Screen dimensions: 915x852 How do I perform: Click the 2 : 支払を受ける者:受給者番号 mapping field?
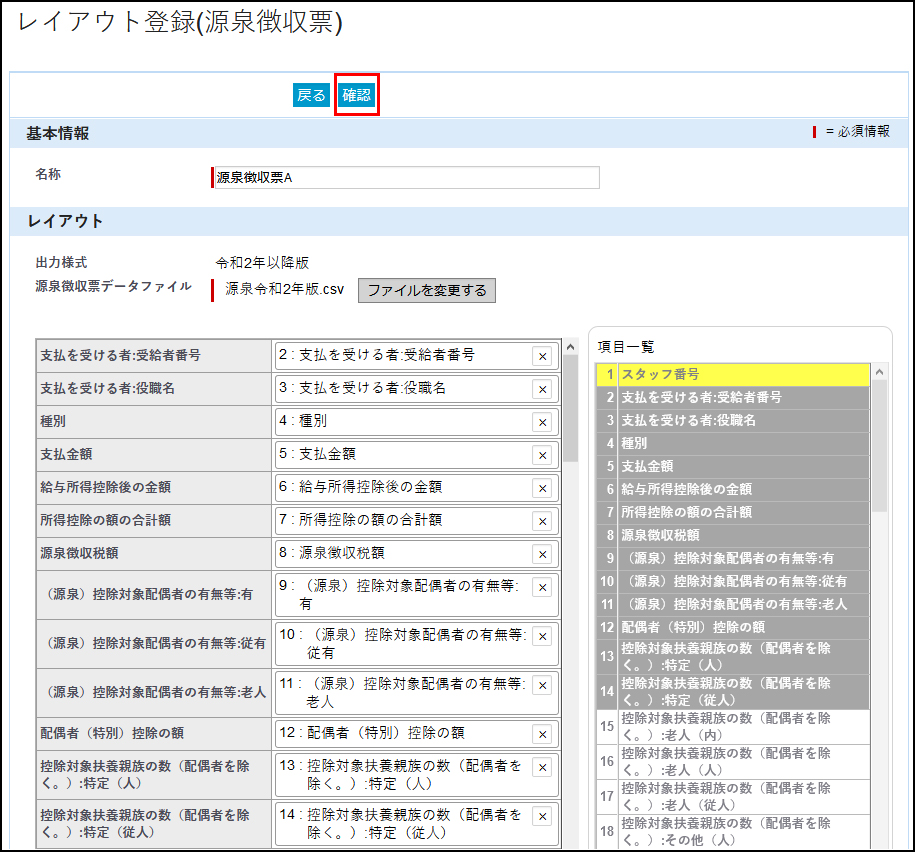(x=417, y=356)
